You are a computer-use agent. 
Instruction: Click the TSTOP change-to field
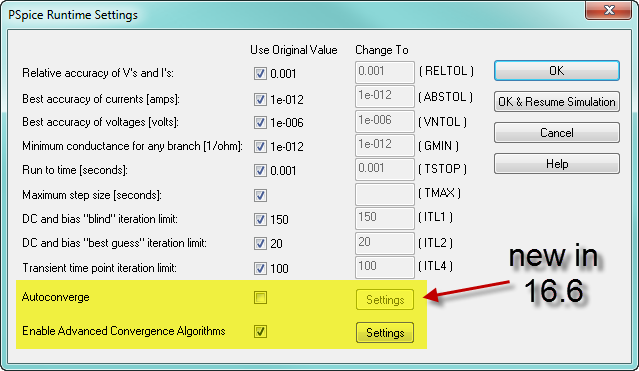click(385, 169)
